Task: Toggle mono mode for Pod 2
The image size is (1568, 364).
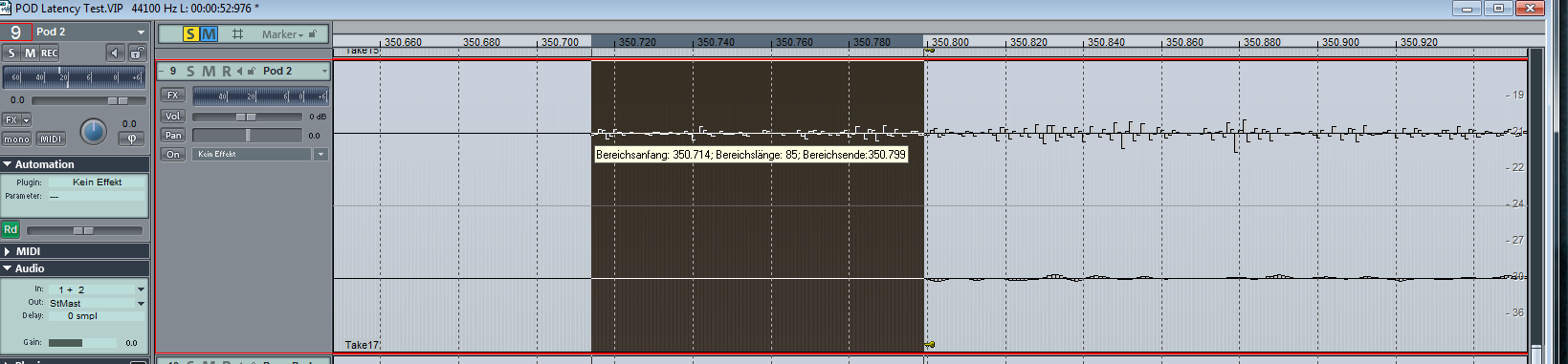Action: 16,139
